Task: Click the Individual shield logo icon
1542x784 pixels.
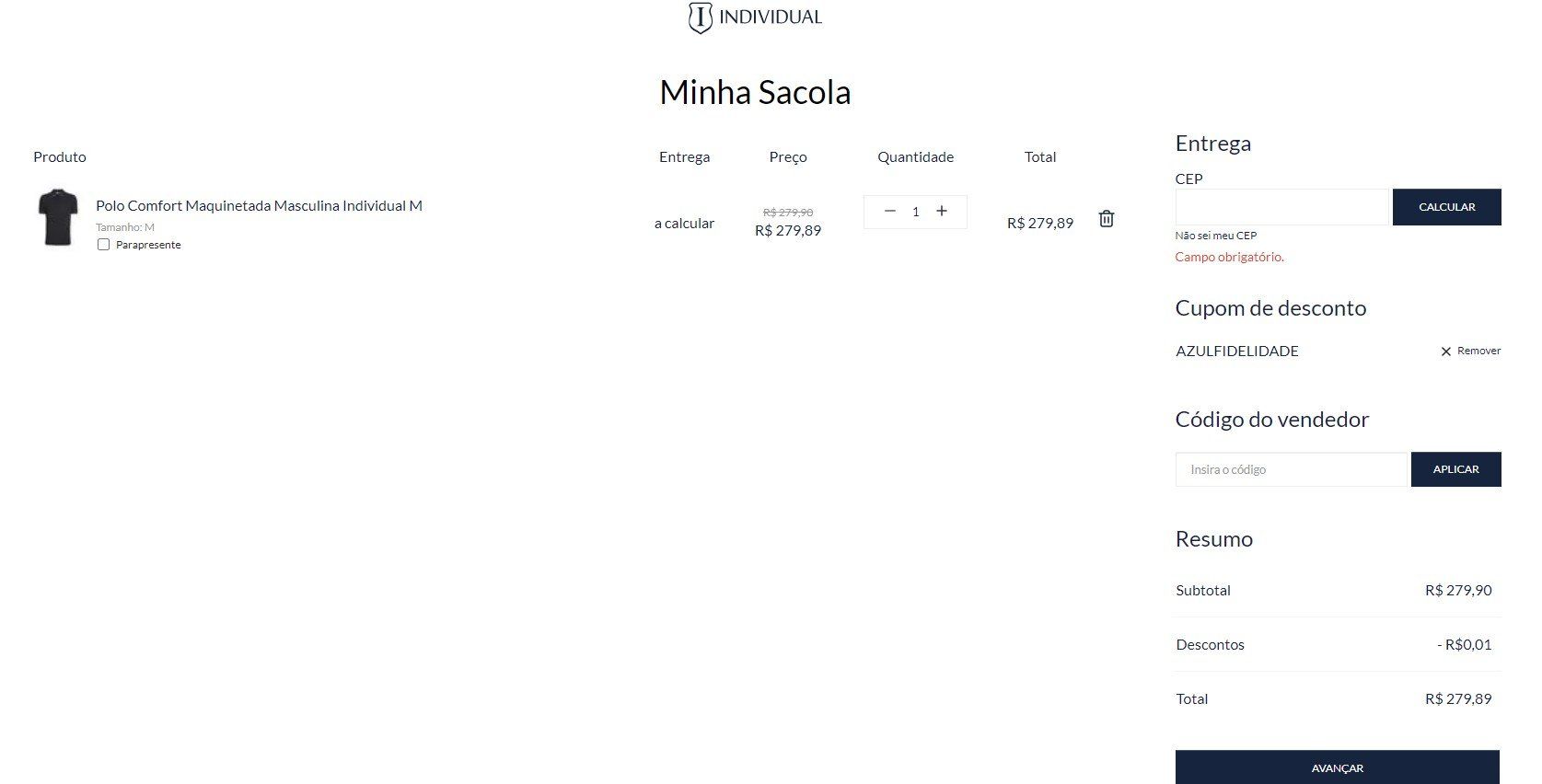Action: (x=700, y=17)
